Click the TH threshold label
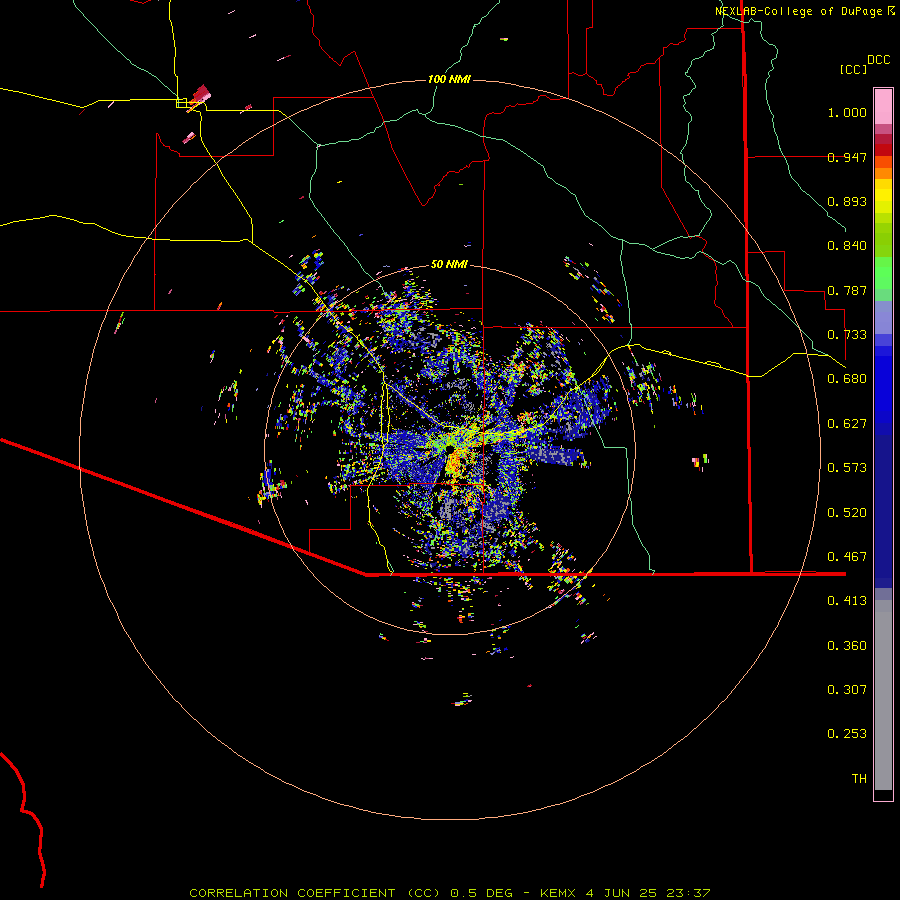900x900 pixels. (859, 779)
